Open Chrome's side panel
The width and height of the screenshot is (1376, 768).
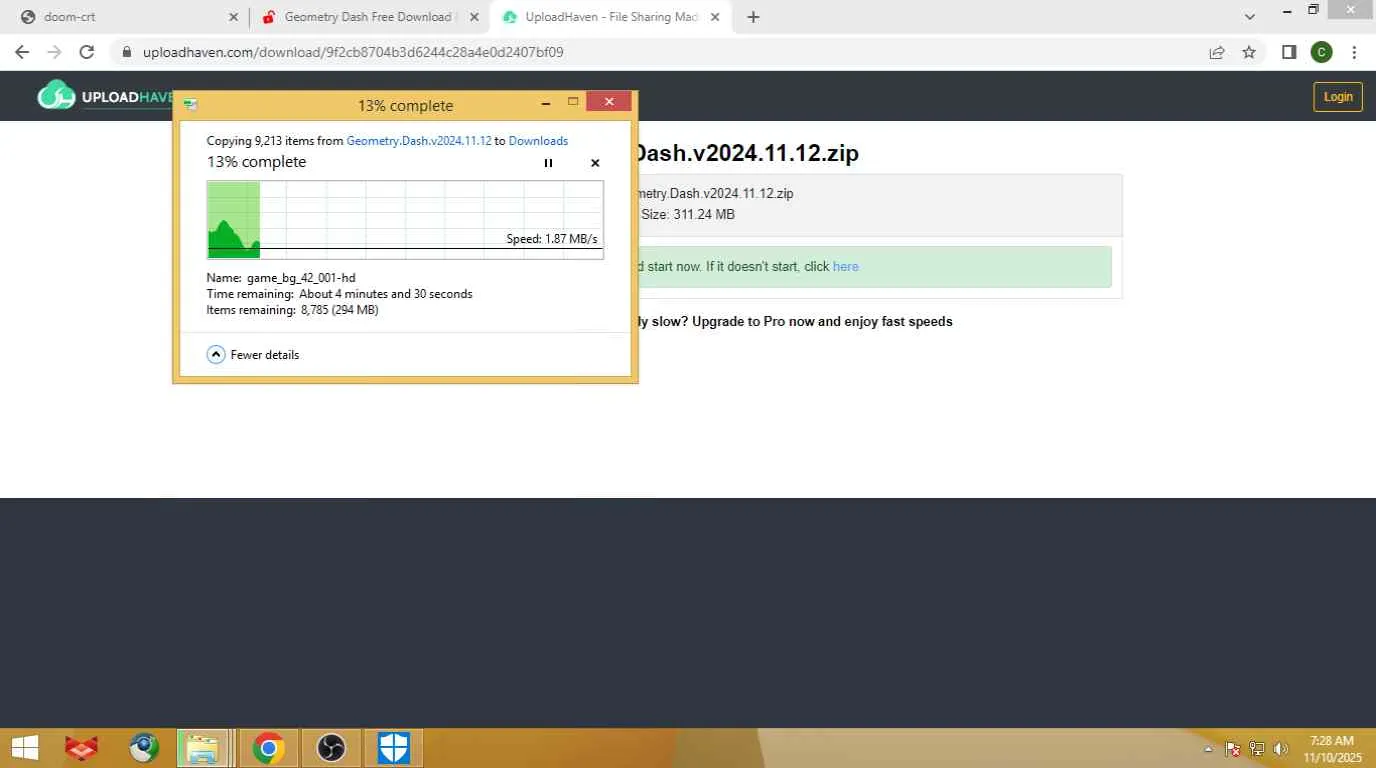[1289, 52]
